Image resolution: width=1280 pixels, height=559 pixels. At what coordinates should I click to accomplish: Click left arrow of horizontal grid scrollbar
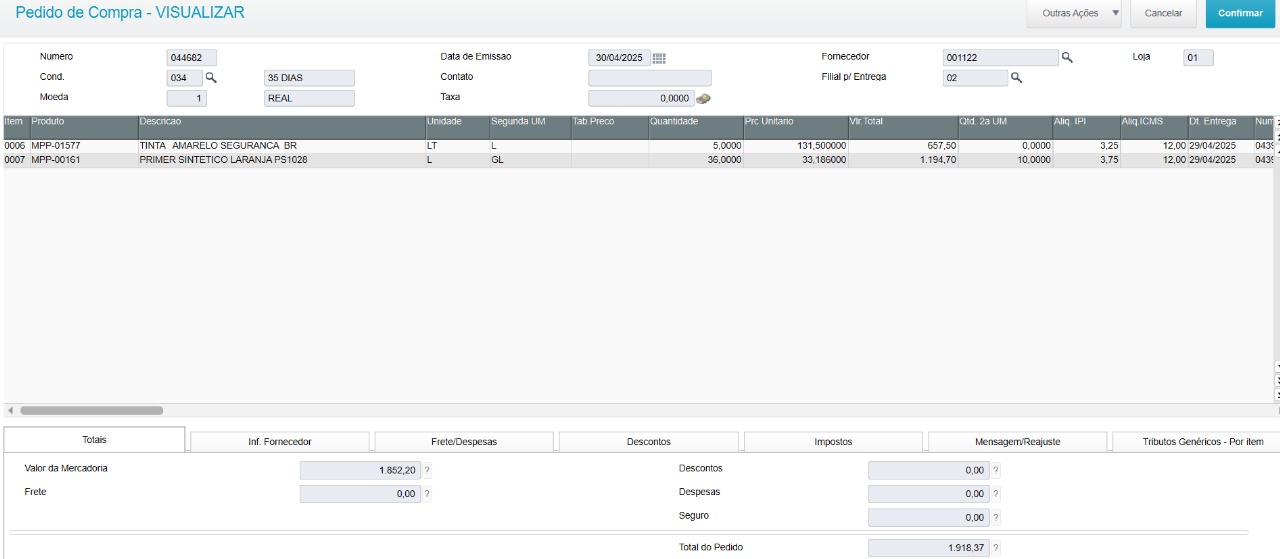tap(10, 410)
